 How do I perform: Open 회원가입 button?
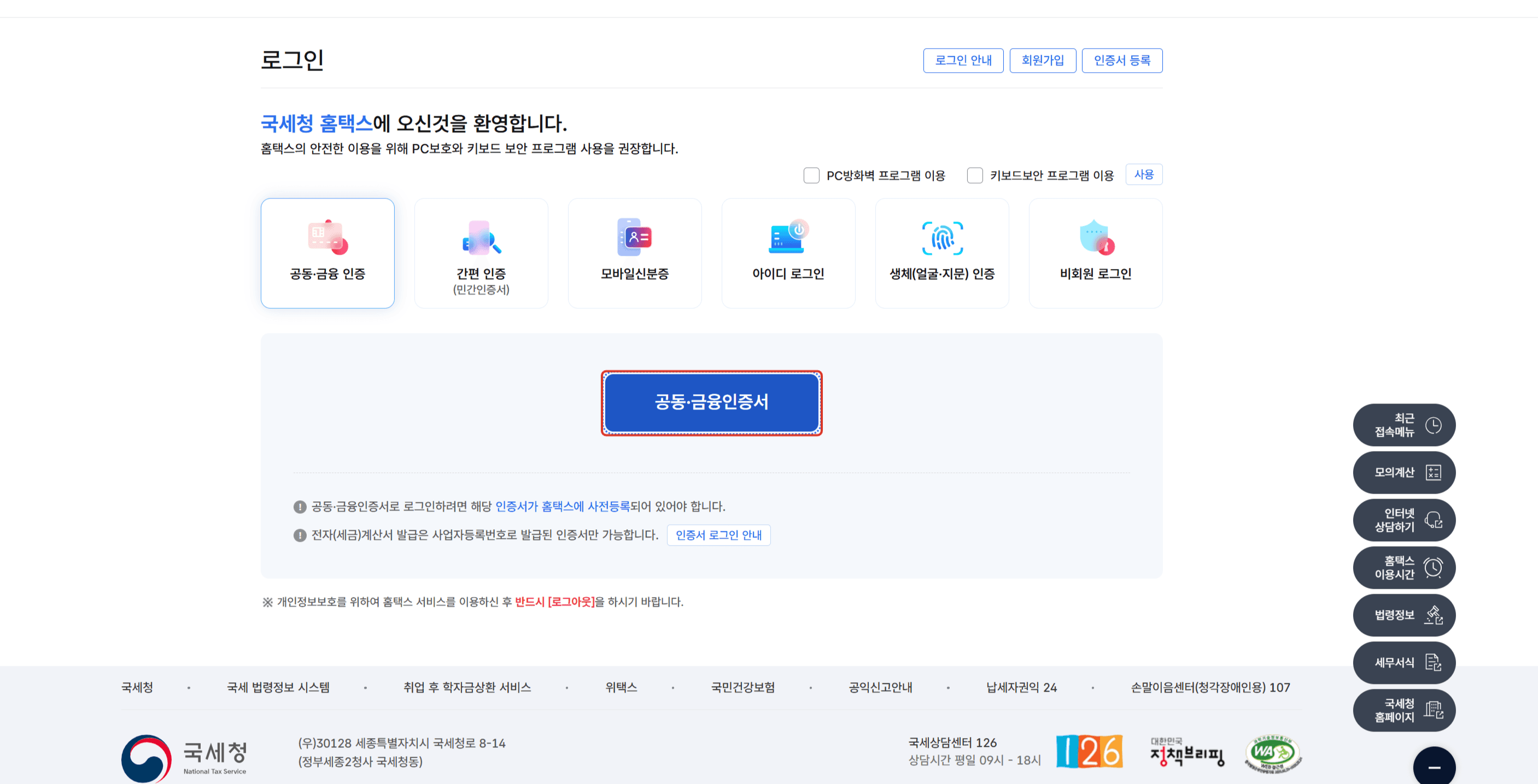click(1043, 60)
